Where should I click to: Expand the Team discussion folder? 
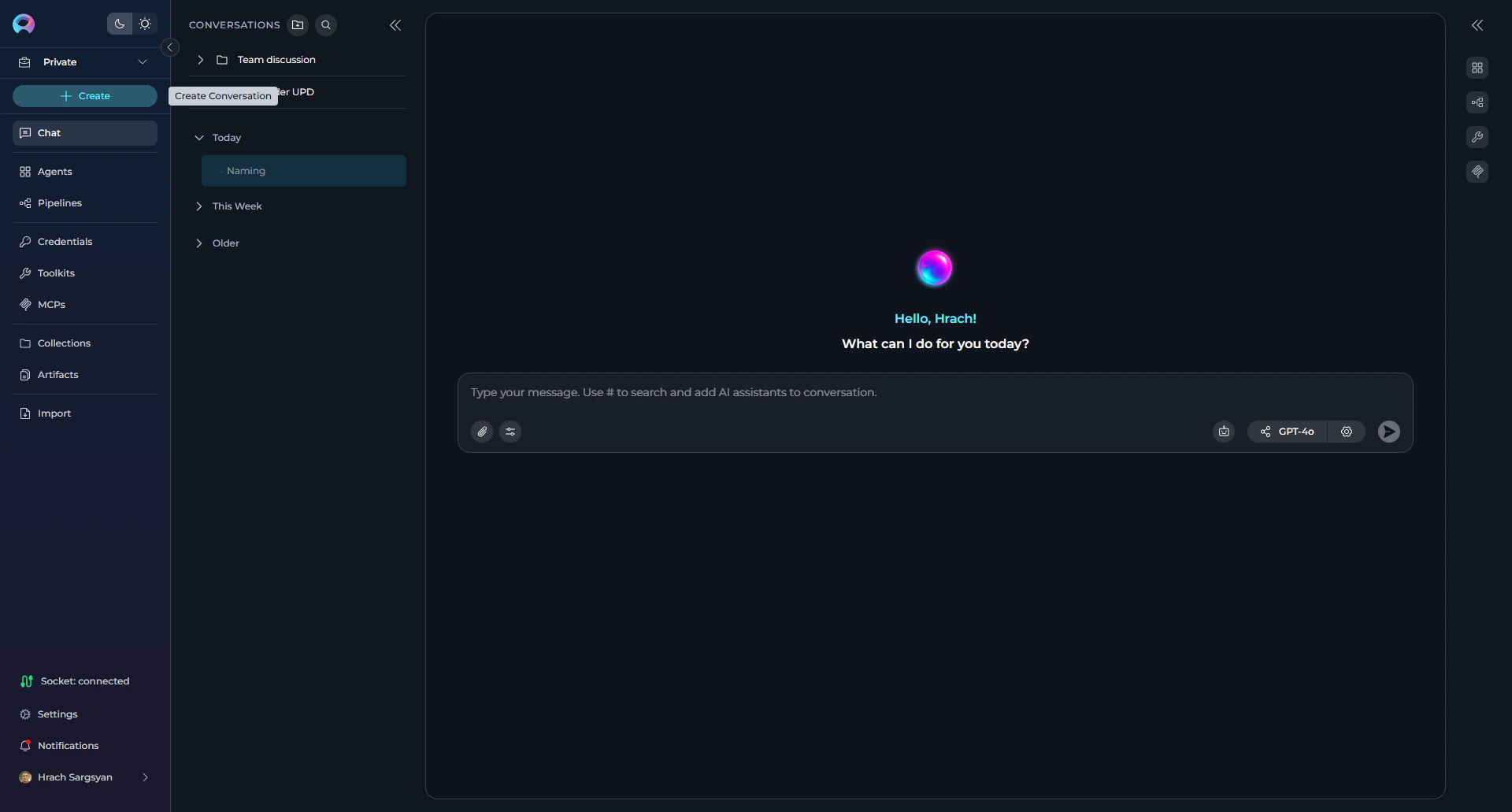[200, 59]
